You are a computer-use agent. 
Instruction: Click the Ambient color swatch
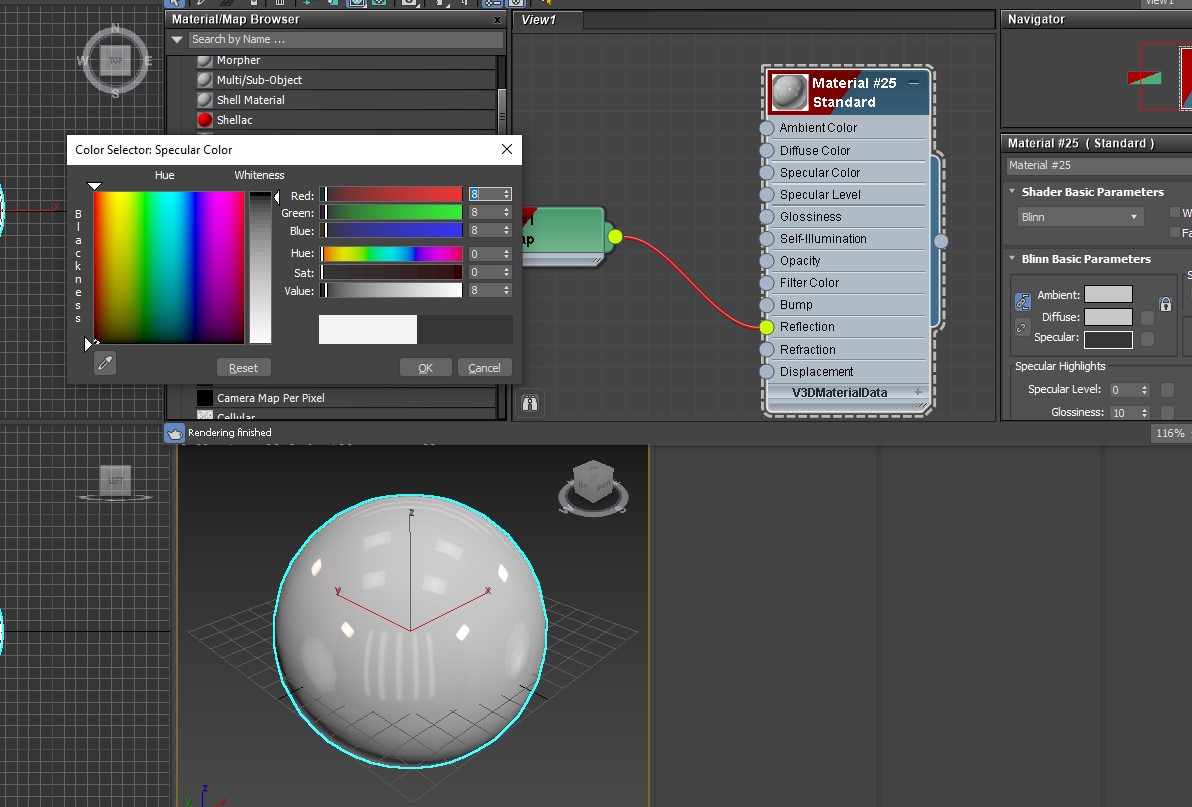point(1108,295)
